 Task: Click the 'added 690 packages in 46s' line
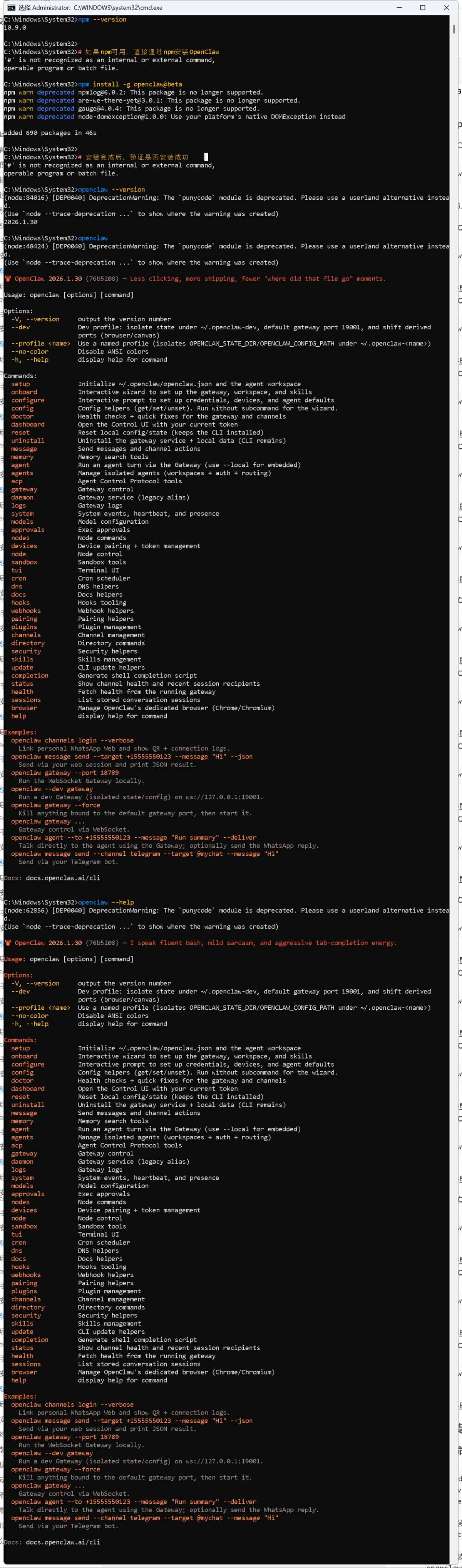click(x=50, y=133)
